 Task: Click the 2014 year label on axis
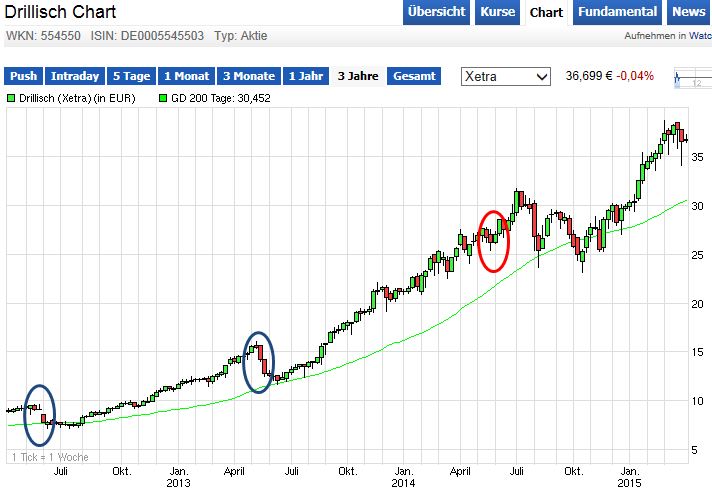[403, 482]
